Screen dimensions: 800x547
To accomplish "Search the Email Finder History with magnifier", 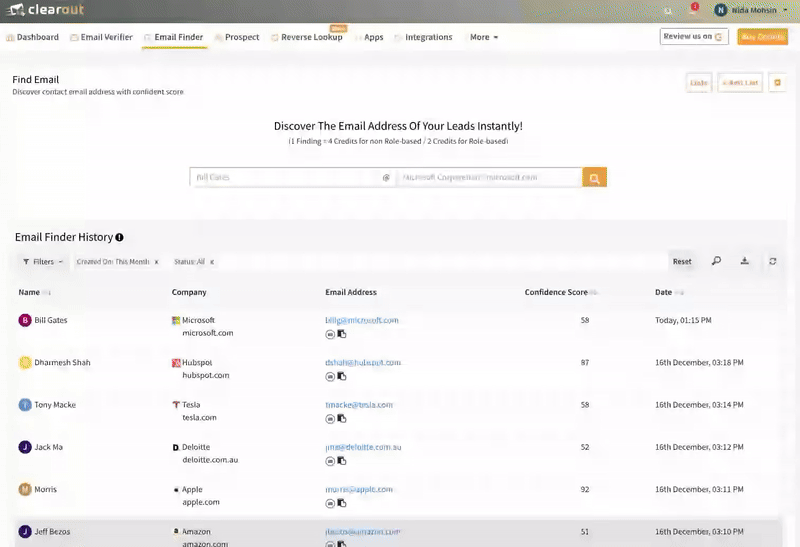I will coord(716,261).
